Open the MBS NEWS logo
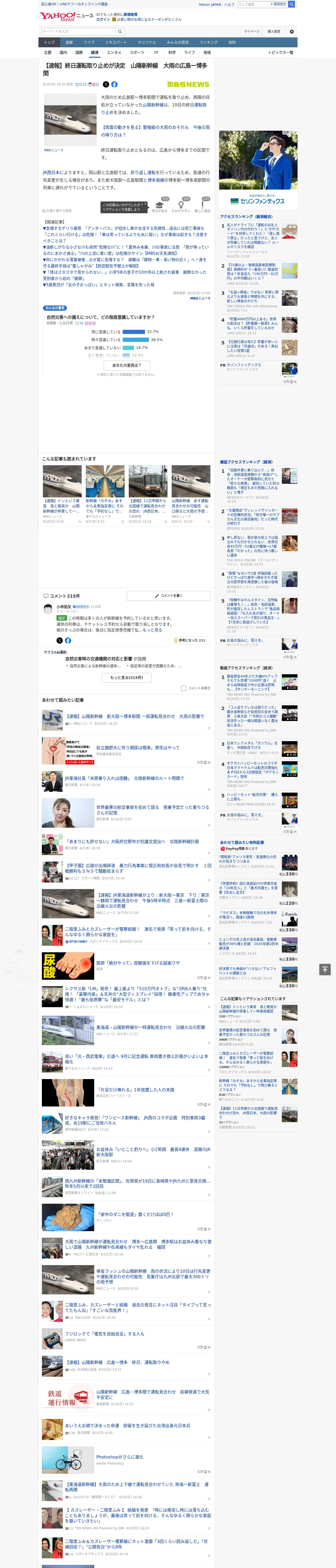The width and height of the screenshot is (336, 1568). point(188,85)
